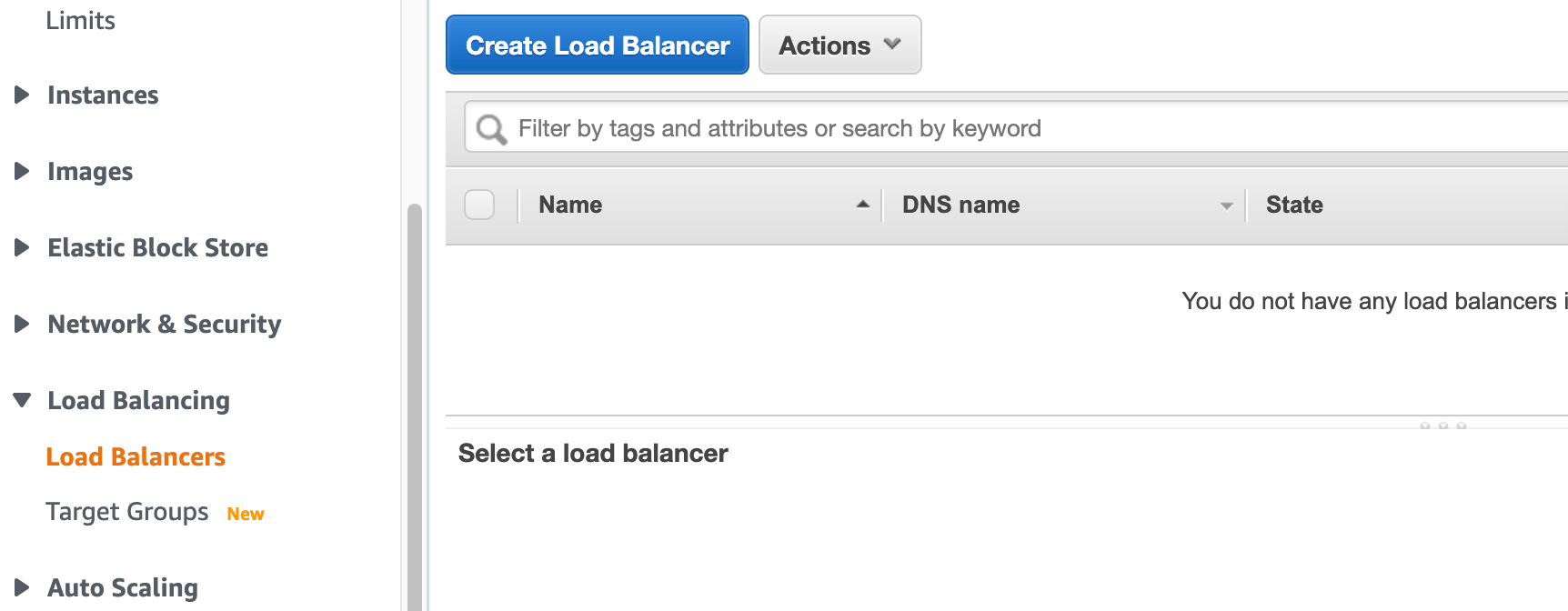The height and width of the screenshot is (611, 1568).
Task: Sort by Name ascending arrow
Action: point(862,205)
